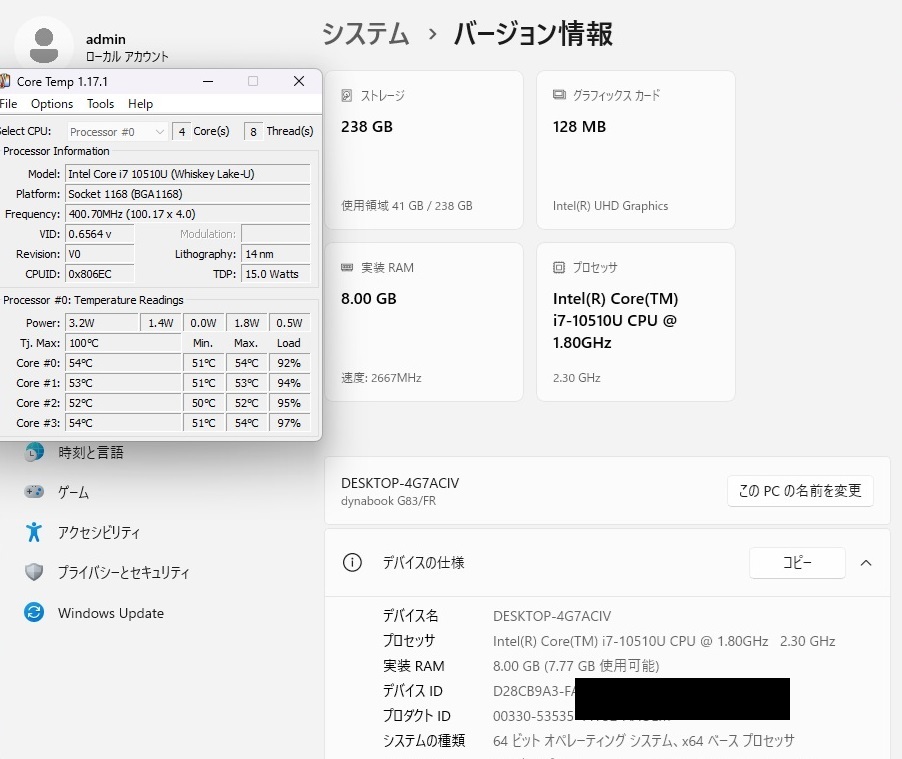
Task: Click the Revision value V0
Action: (x=100, y=254)
